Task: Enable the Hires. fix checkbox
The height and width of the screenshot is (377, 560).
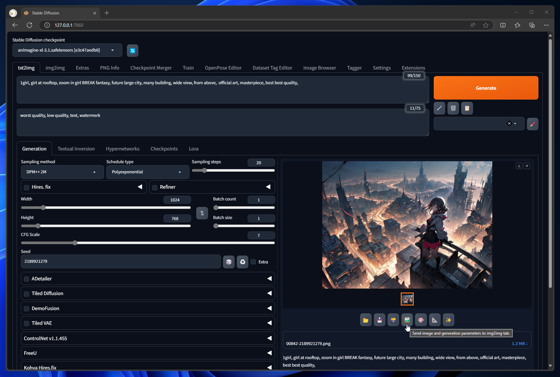Action: [x=26, y=187]
